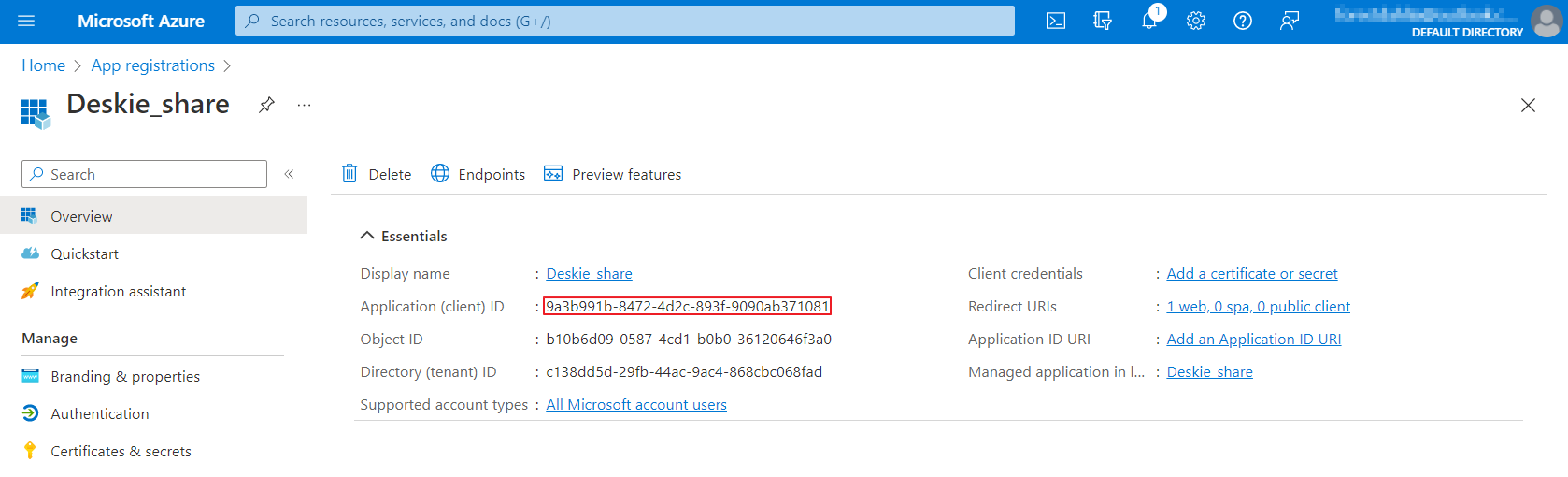
Task: Click the Delete trash icon
Action: pos(349,173)
